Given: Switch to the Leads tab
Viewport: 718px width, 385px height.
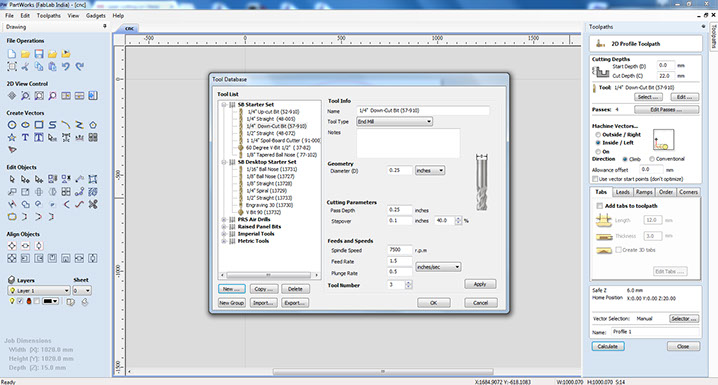Looking at the screenshot, I should (x=623, y=192).
